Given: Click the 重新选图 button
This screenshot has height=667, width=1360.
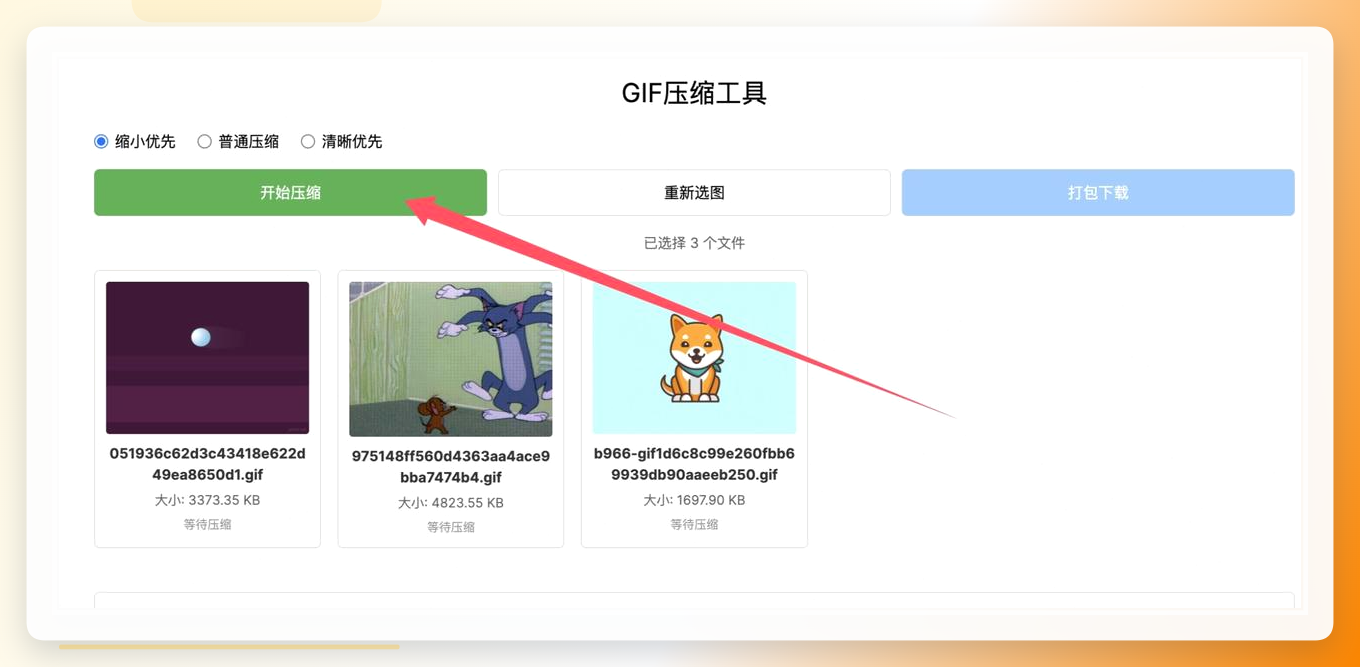Looking at the screenshot, I should 694,192.
